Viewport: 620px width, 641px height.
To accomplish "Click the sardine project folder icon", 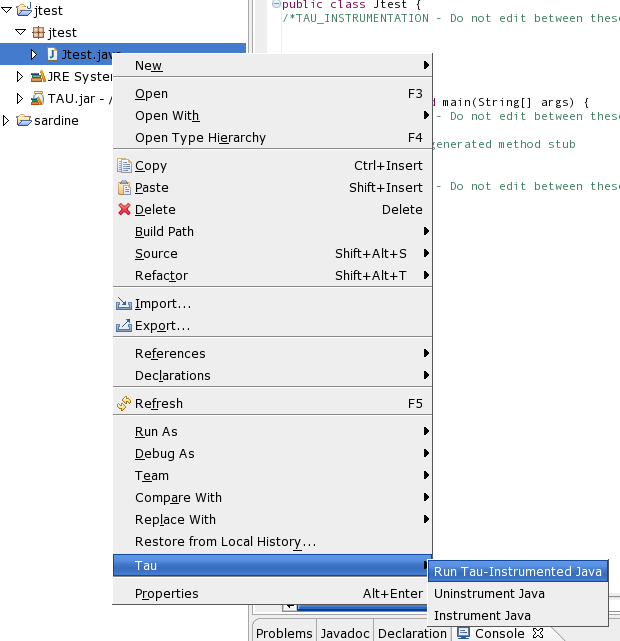I will click(x=24, y=120).
